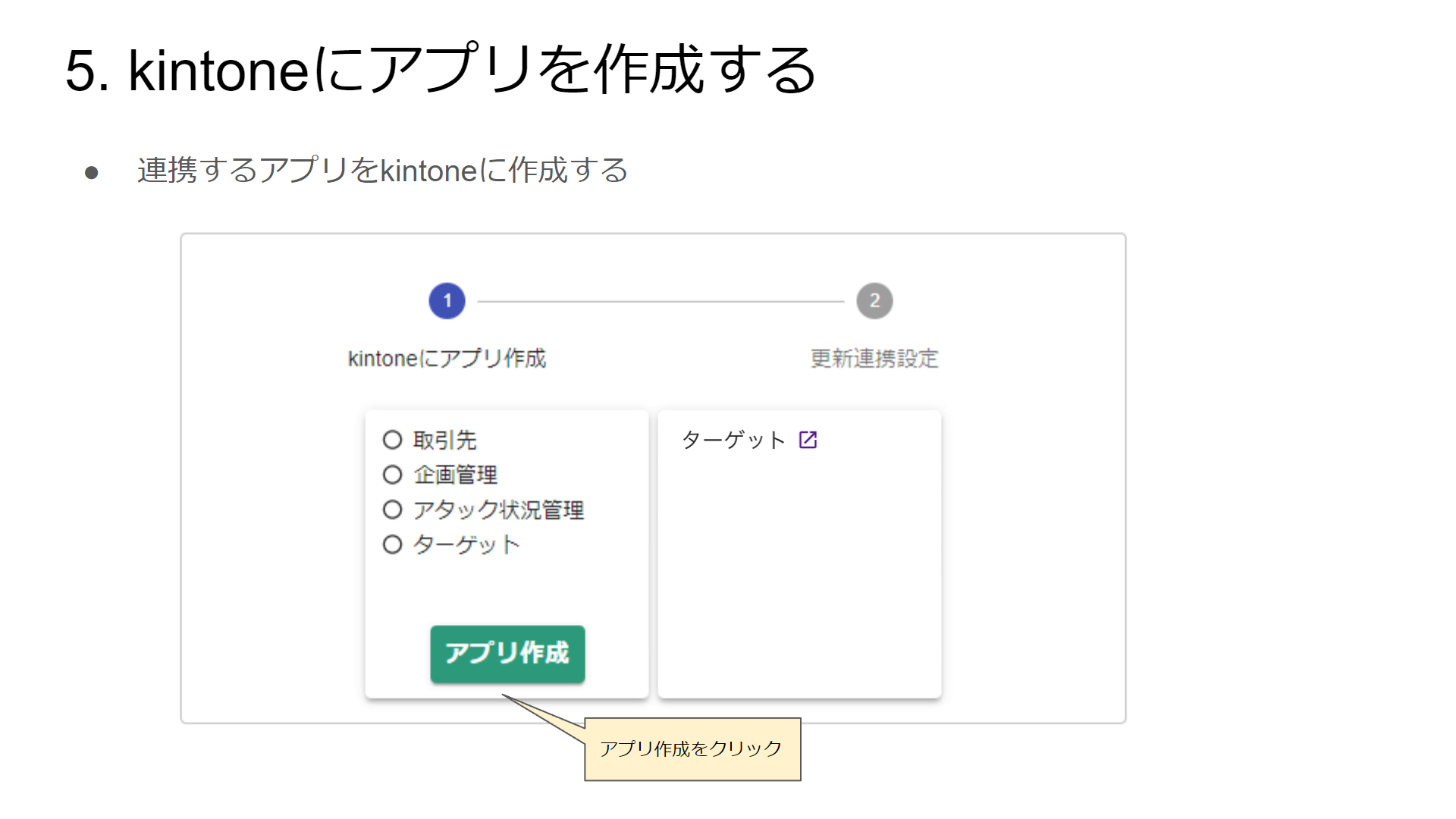This screenshot has height=819, width=1456.
Task: Click the step 2 circle icon
Action: [874, 301]
